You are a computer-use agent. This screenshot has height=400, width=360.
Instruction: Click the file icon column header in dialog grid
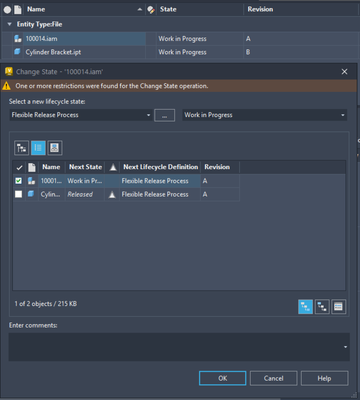32,167
